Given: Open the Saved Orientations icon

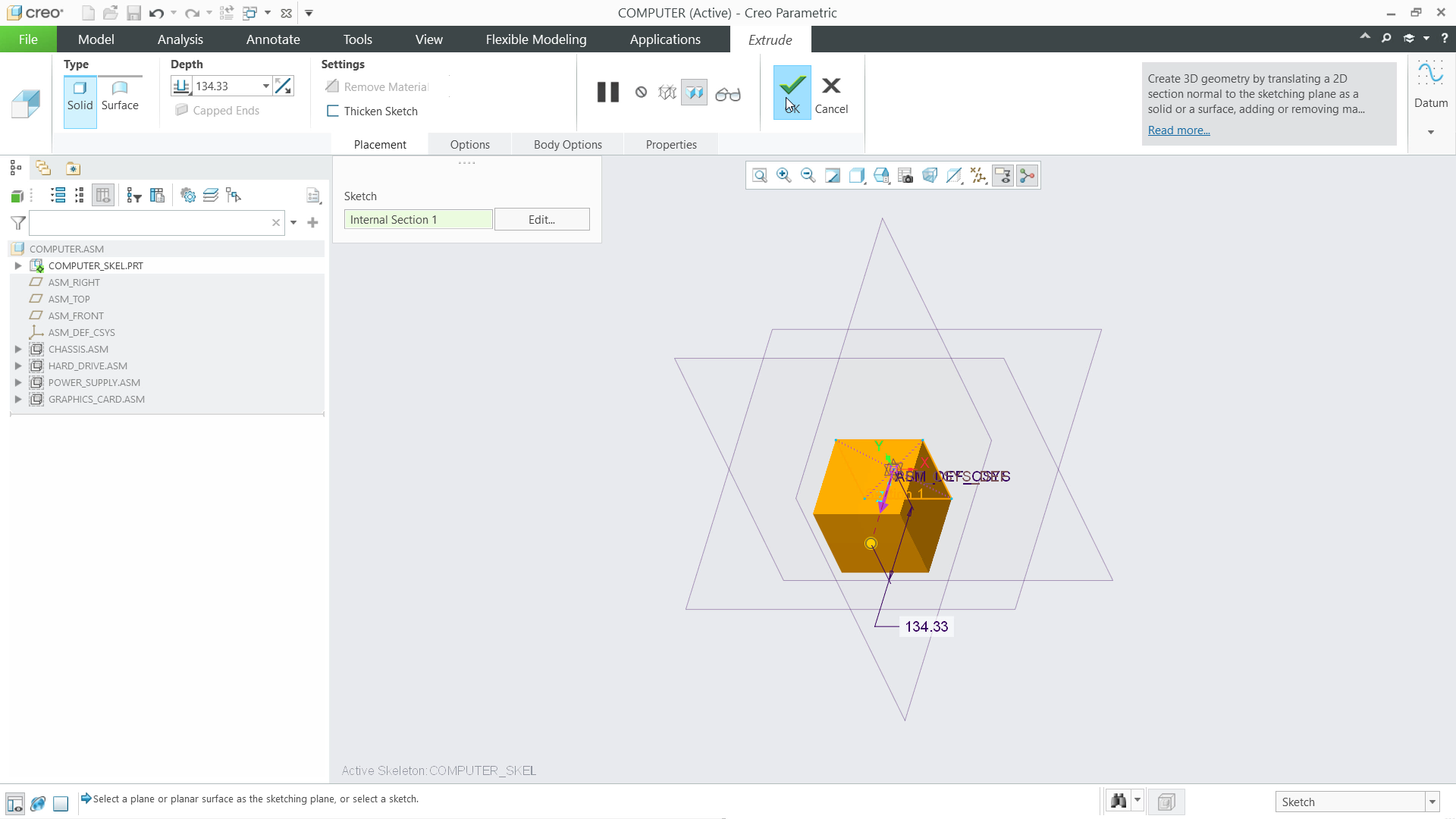Looking at the screenshot, I should click(x=880, y=175).
